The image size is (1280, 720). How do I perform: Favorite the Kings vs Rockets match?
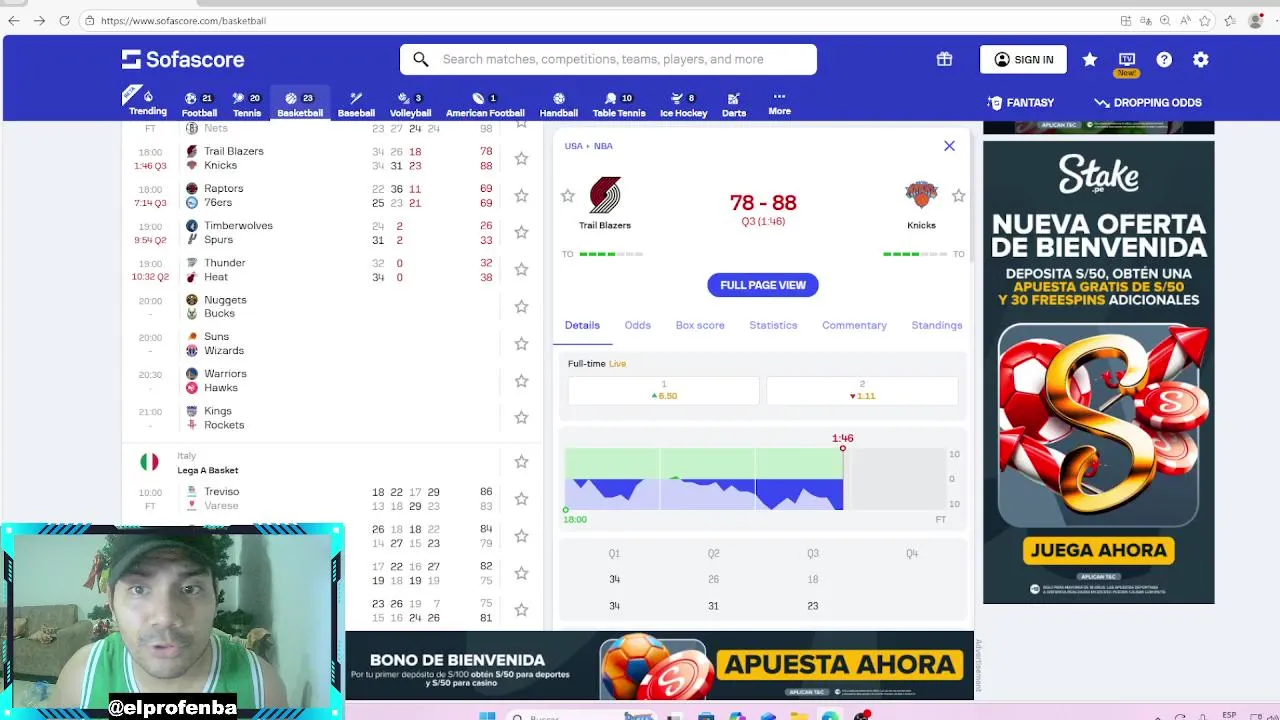coord(521,417)
